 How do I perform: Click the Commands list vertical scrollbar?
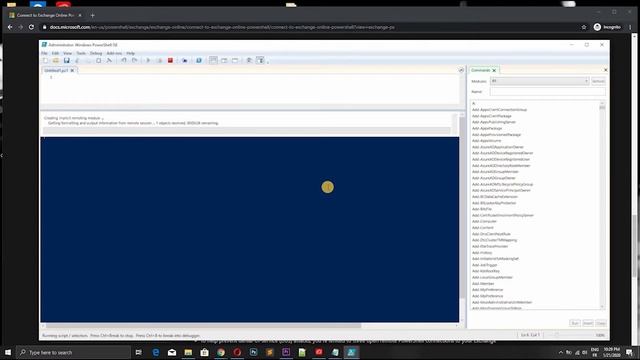click(602, 205)
